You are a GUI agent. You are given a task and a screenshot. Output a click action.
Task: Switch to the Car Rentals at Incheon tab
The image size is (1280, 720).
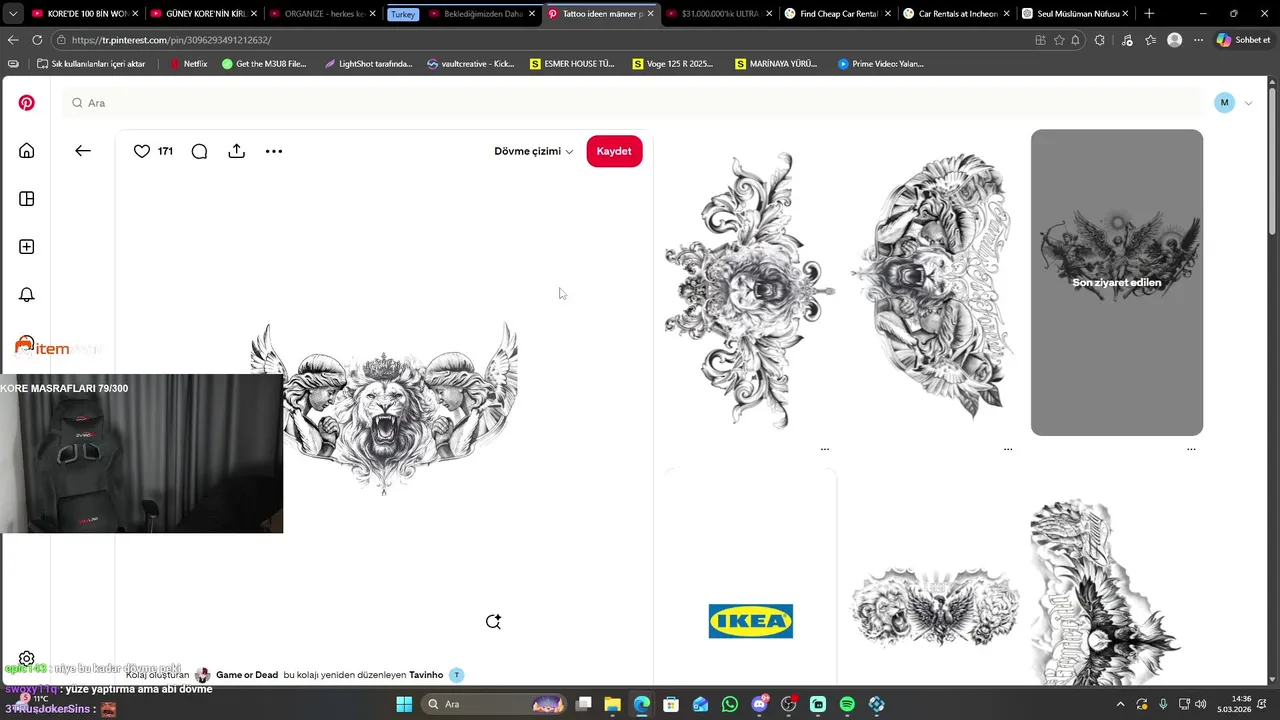click(955, 14)
